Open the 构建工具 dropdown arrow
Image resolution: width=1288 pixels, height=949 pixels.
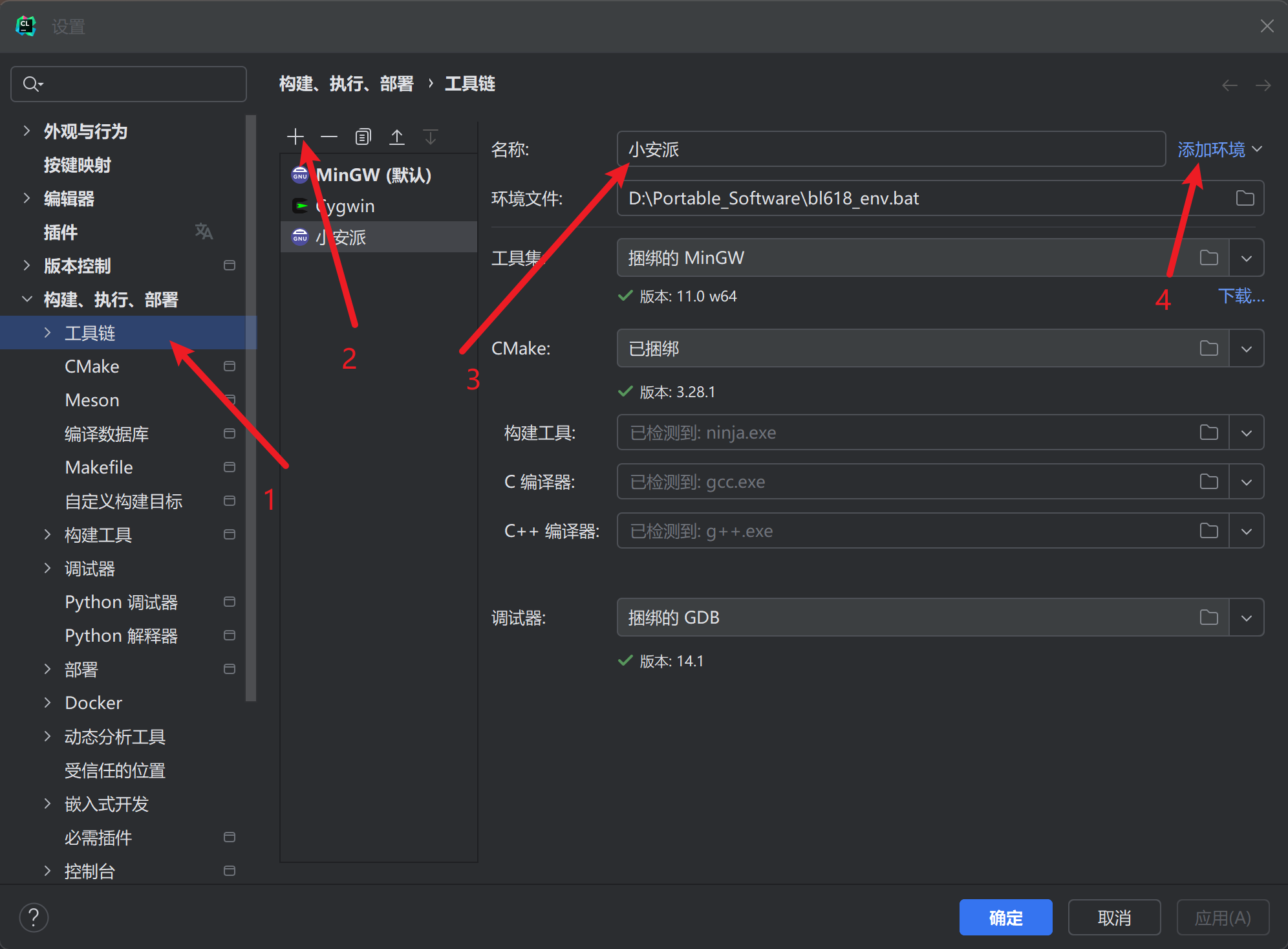(1247, 432)
